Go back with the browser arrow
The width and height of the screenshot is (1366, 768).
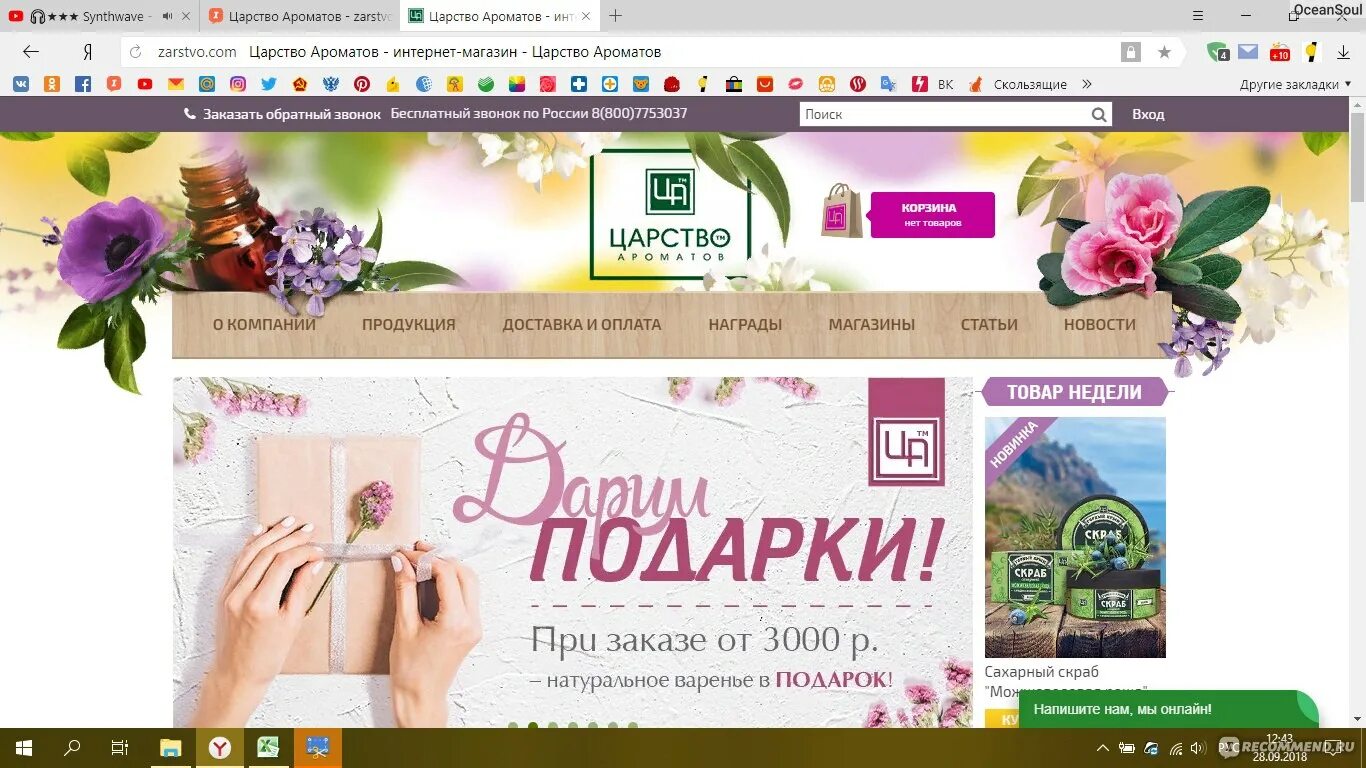[x=31, y=52]
